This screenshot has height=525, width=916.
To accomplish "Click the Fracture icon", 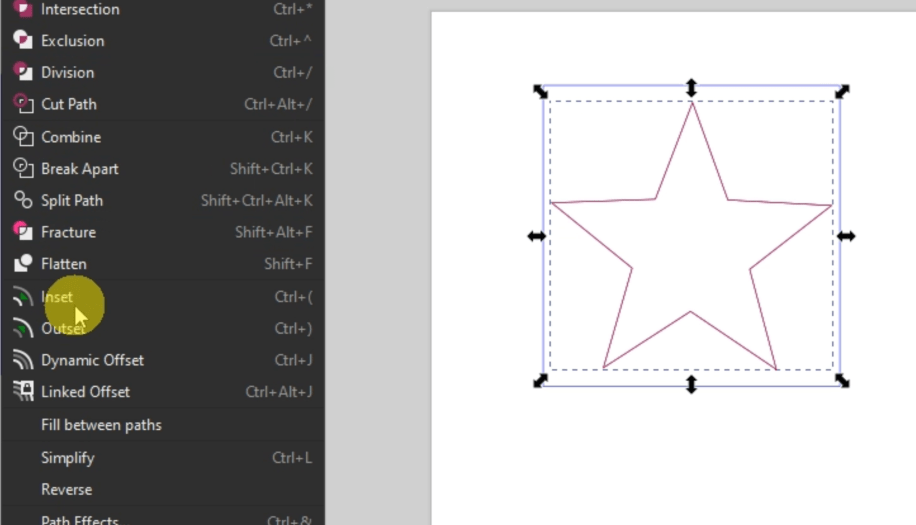I will point(22,232).
